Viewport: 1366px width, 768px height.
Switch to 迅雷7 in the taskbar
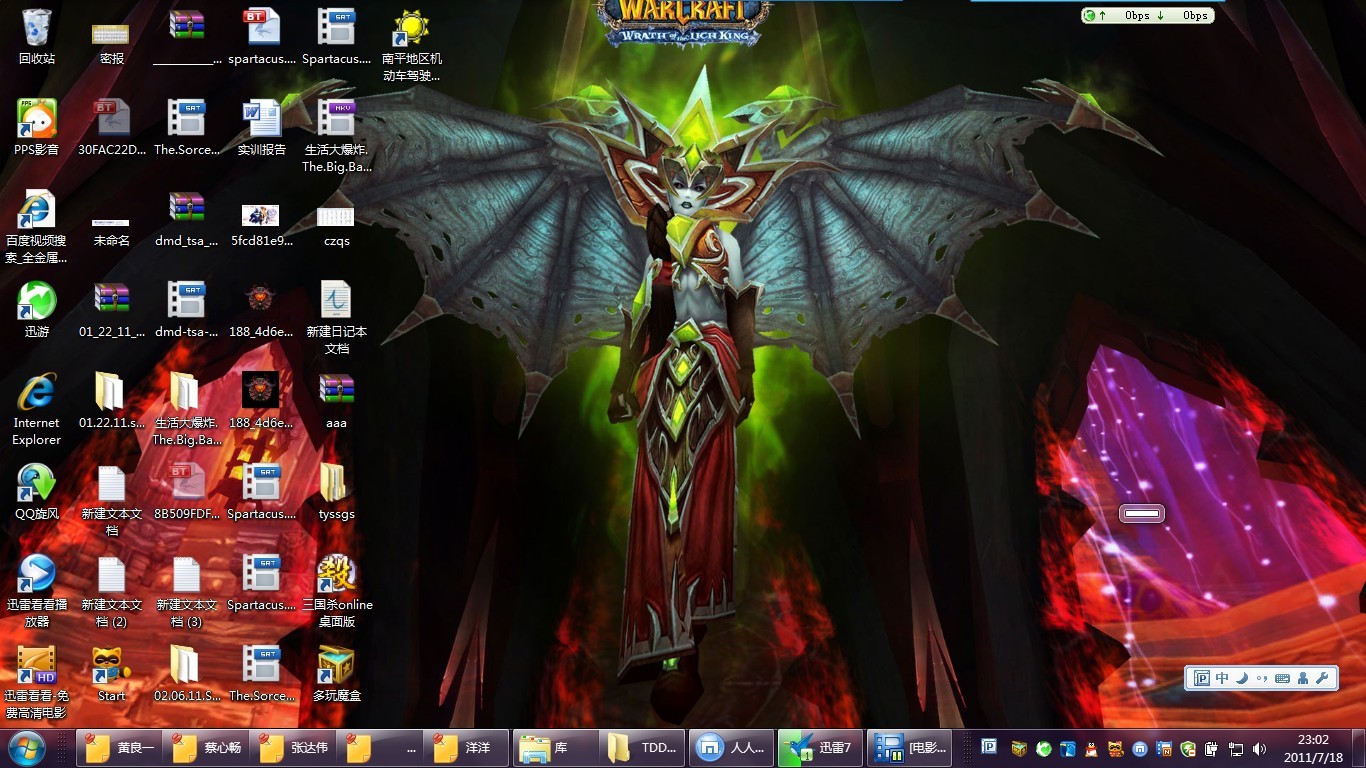click(x=819, y=747)
